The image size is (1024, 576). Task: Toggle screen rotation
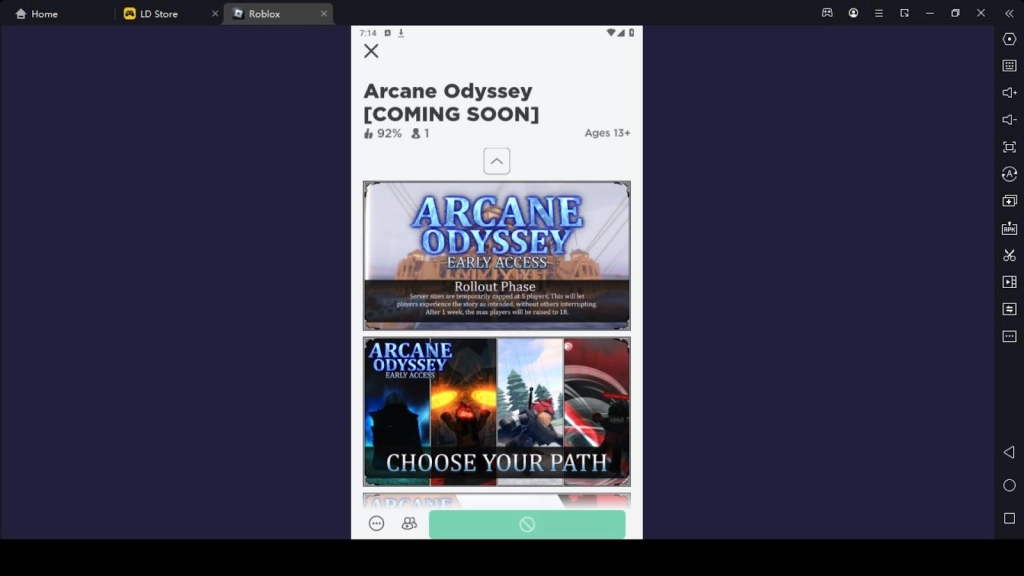tap(1009, 174)
